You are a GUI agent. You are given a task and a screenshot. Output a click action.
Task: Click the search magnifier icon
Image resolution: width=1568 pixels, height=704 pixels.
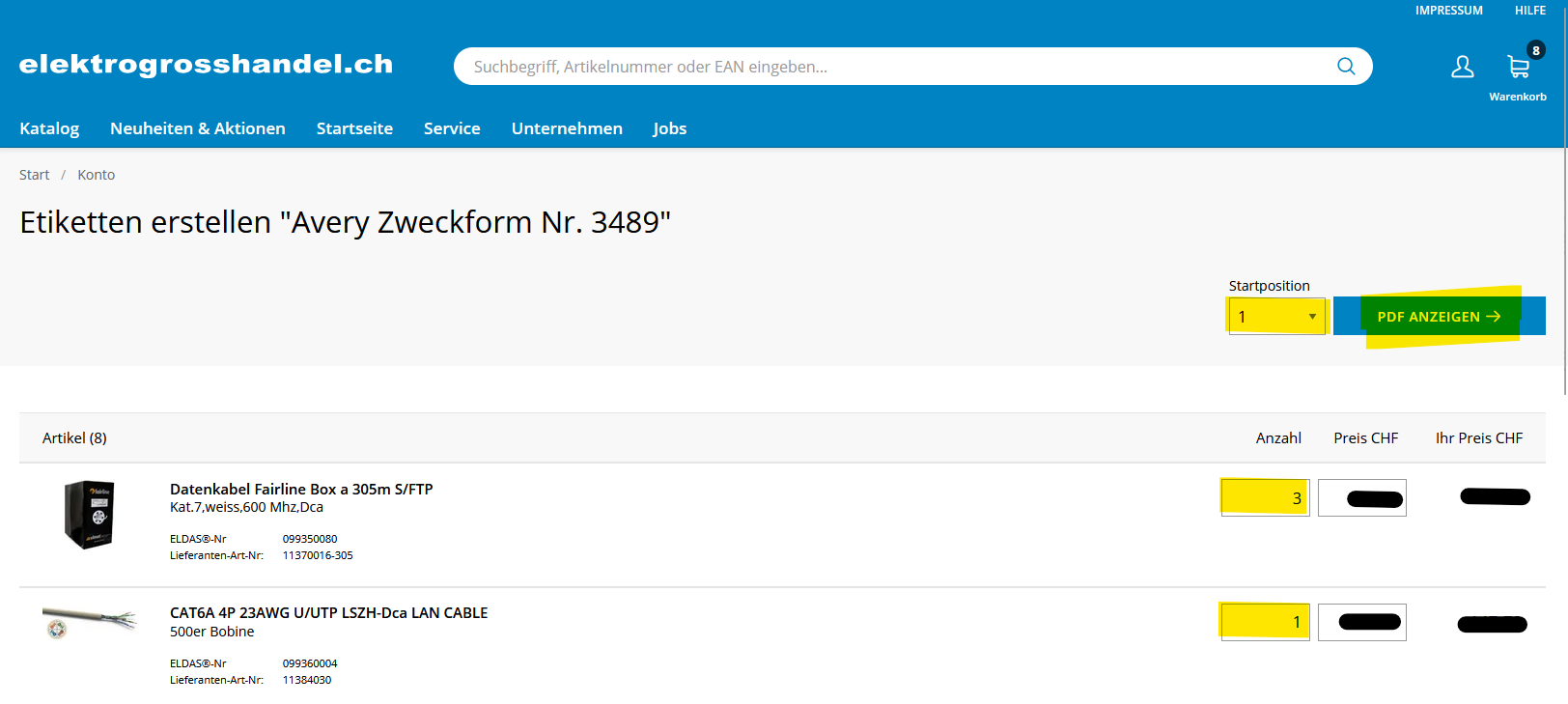(x=1345, y=67)
